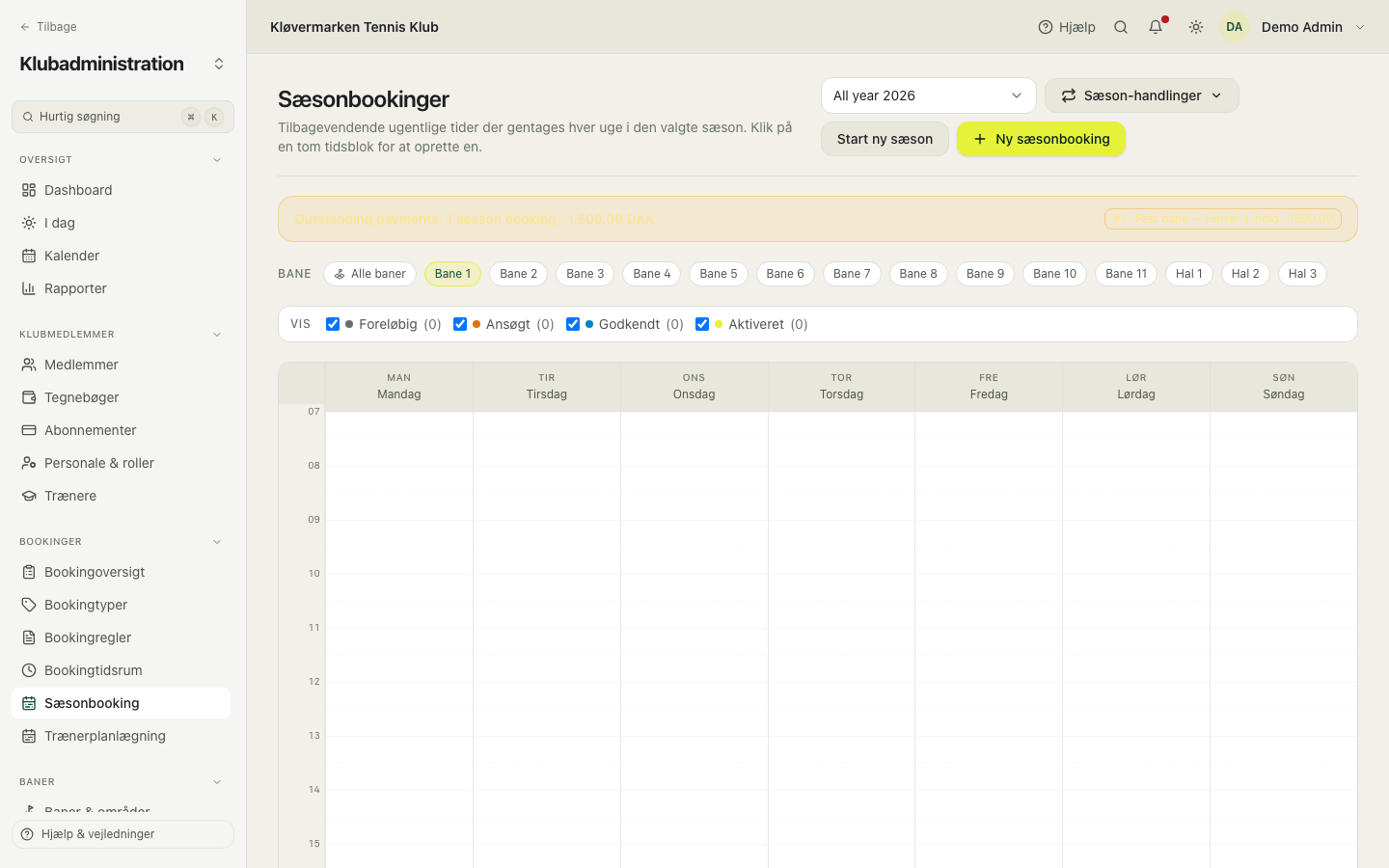Viewport: 1389px width, 868px height.
Task: Select the Hal 1 court filter
Action: 1189,274
